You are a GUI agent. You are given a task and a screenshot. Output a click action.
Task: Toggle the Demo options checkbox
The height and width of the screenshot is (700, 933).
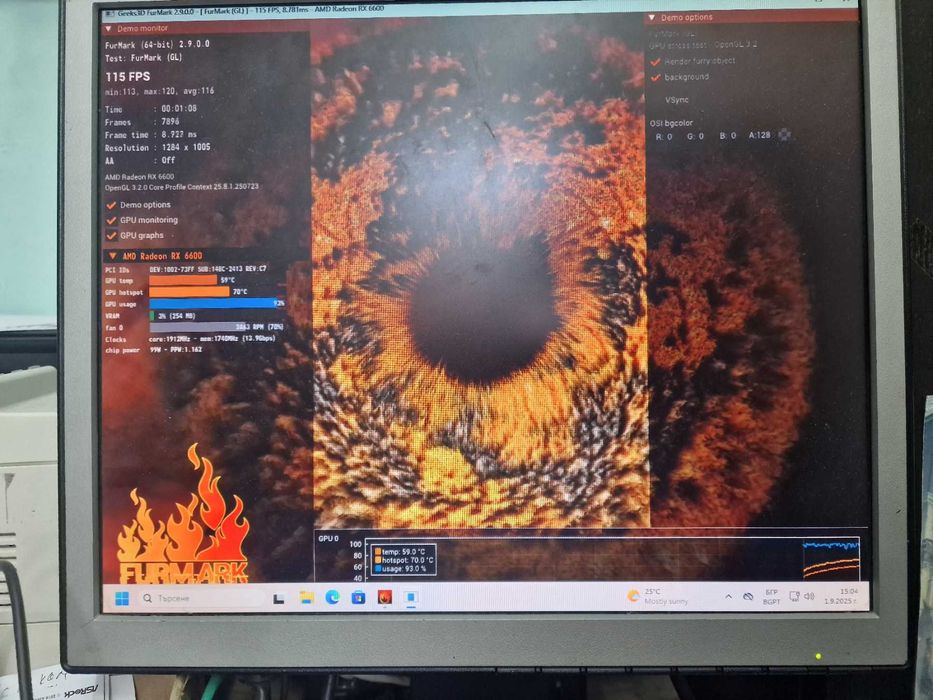point(111,205)
